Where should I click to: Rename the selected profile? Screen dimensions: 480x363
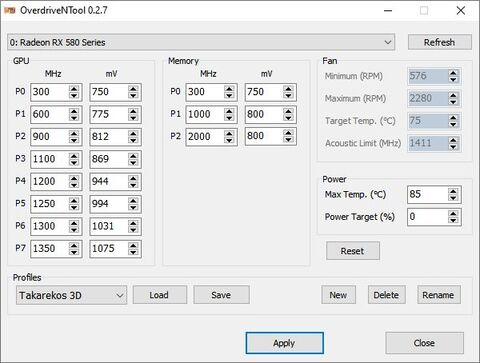pyautogui.click(x=438, y=295)
